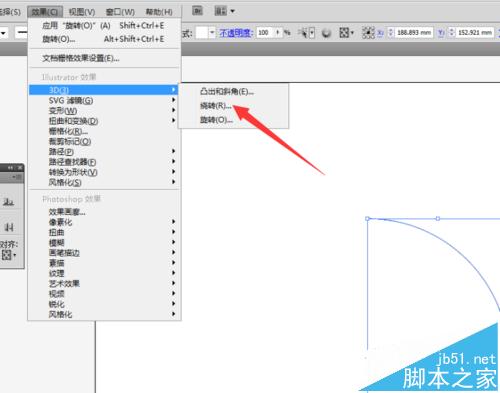Click the Y value stepper arrows
The height and width of the screenshot is (393, 500).
(452, 33)
